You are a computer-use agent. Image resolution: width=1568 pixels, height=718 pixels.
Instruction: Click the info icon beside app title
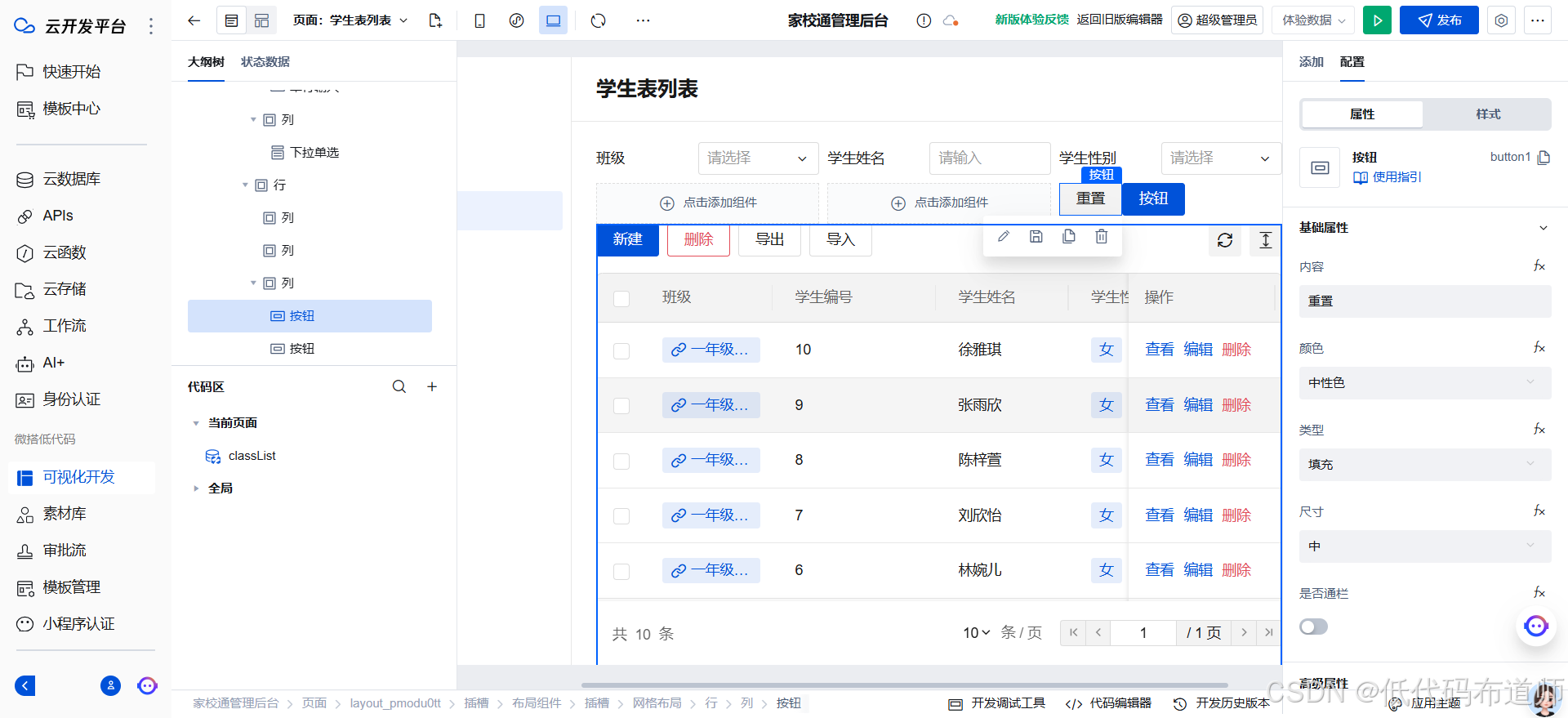click(x=924, y=20)
